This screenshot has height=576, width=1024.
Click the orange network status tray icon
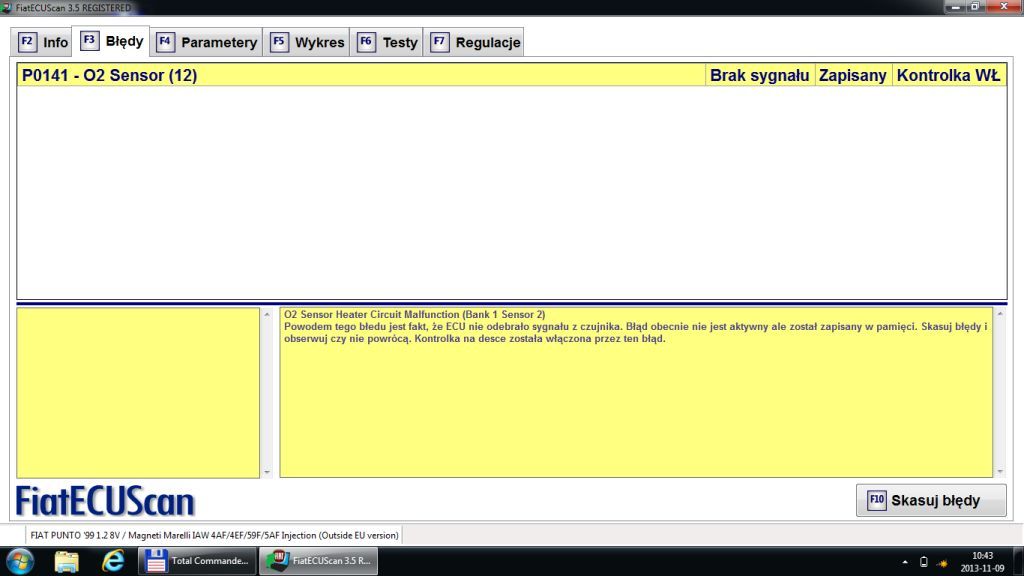[941, 562]
